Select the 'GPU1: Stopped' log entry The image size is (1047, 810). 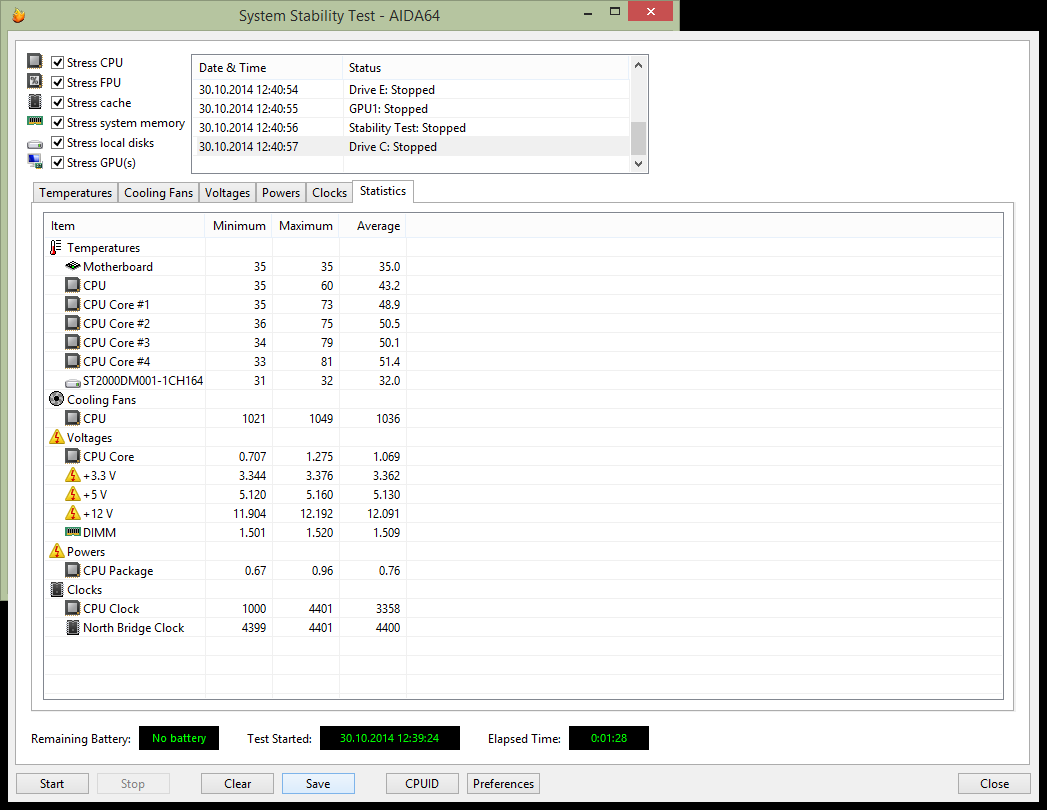(411, 109)
